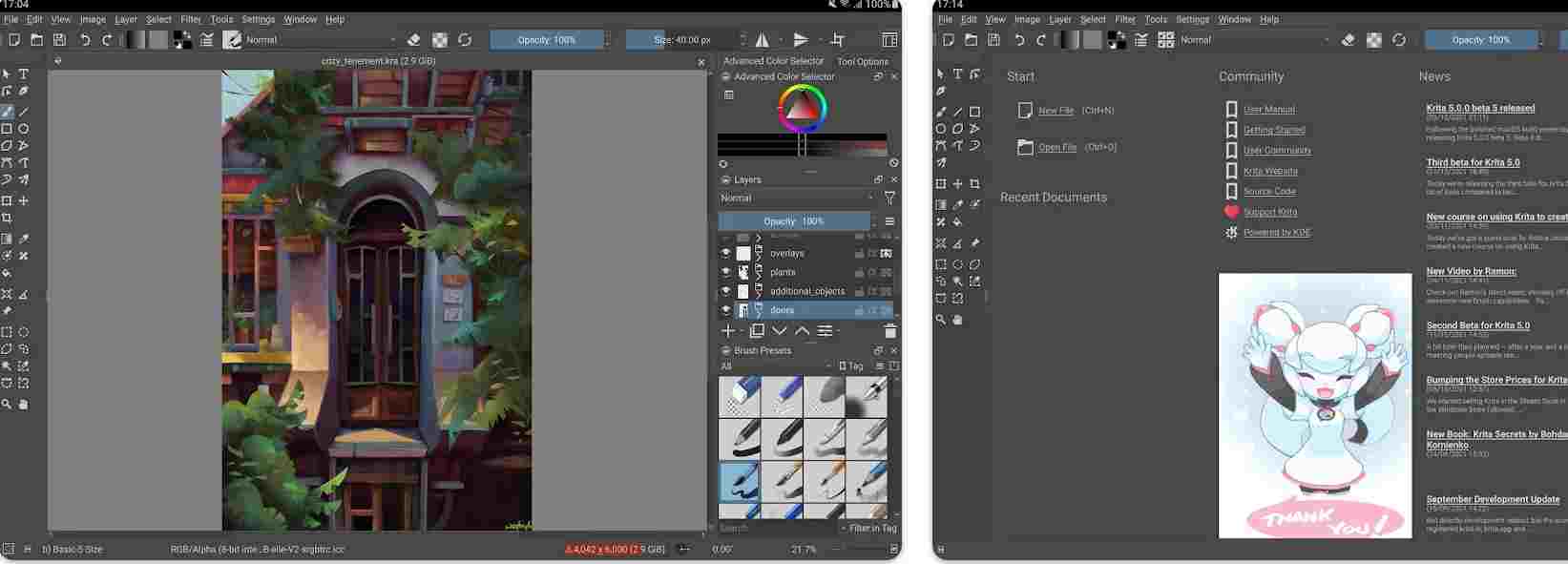Select the Calligraphy tool in left window toolbox

(24, 92)
